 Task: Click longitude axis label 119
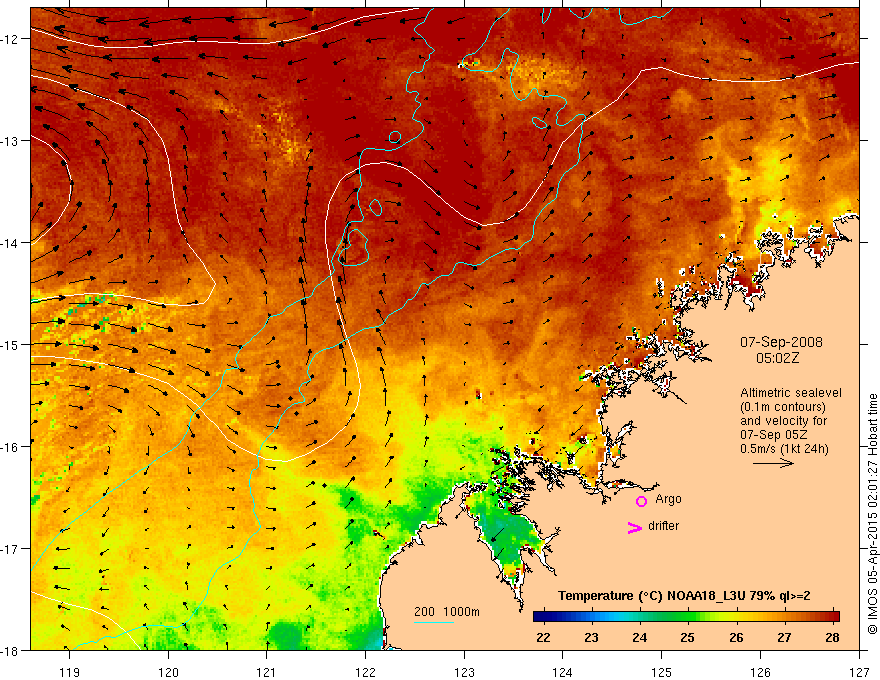pos(70,672)
